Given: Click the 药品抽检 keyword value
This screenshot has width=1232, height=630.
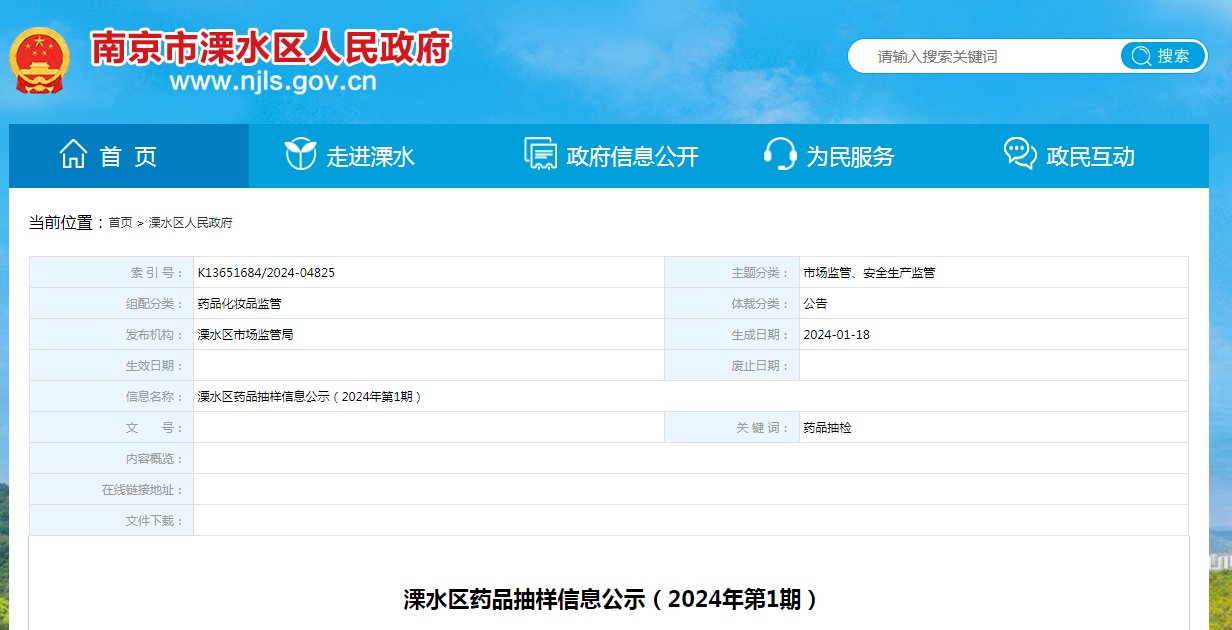Looking at the screenshot, I should tap(827, 428).
